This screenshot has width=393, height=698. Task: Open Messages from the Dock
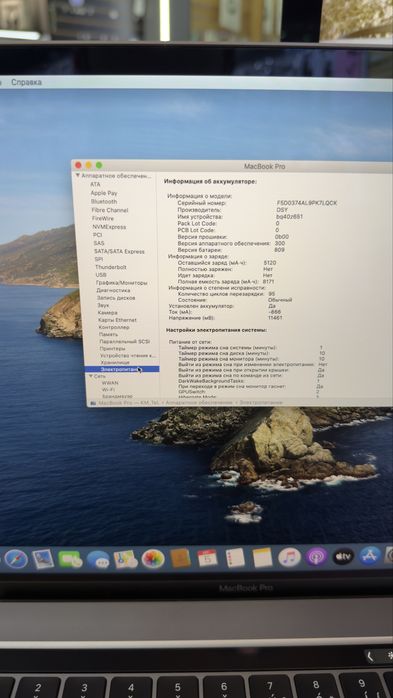point(98,560)
